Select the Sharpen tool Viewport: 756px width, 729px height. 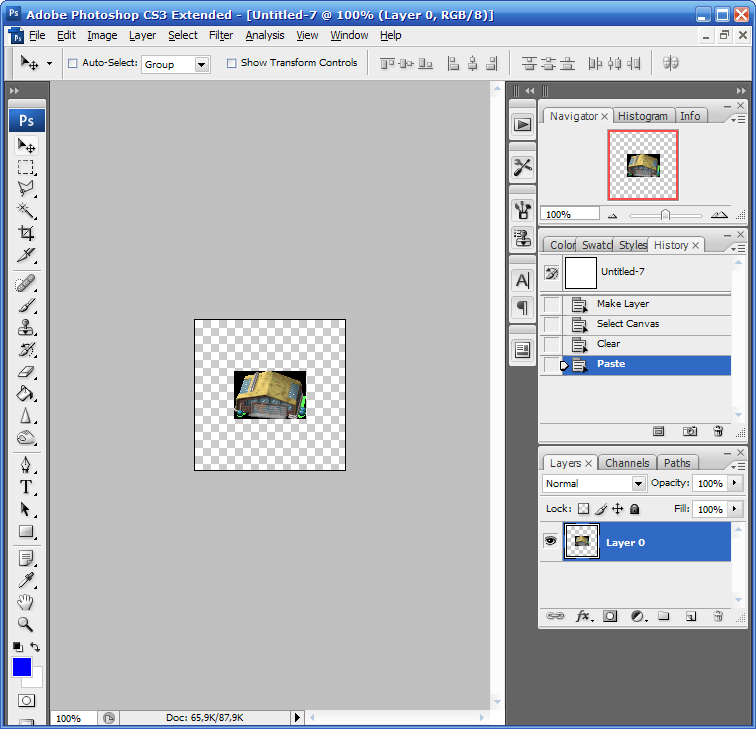click(26, 416)
